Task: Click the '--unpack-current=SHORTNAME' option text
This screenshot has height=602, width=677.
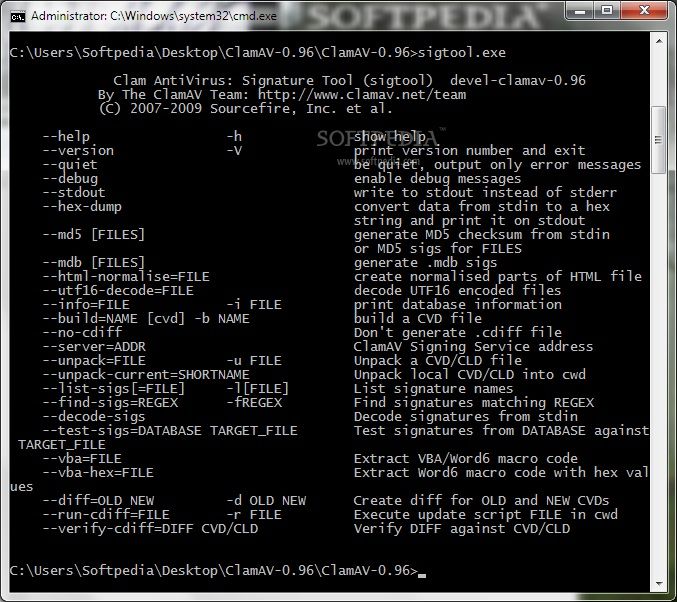Action: (146, 374)
